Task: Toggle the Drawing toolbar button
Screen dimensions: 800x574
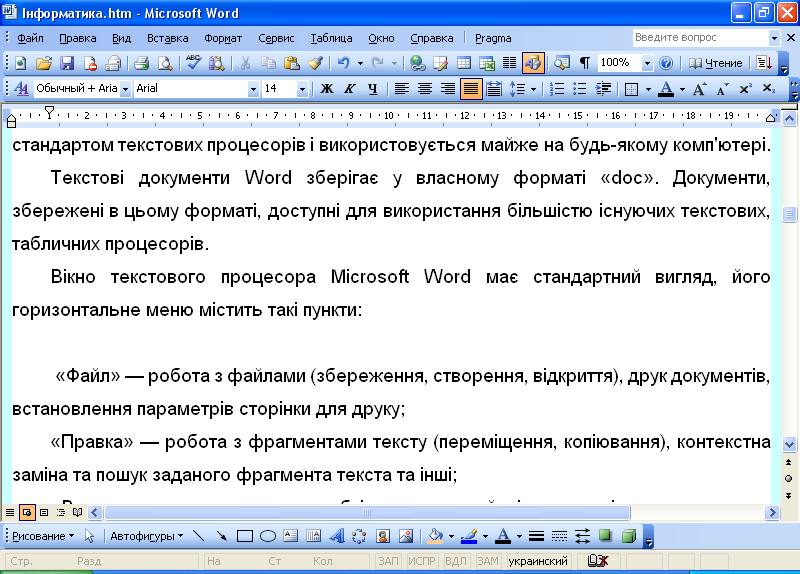Action: 533,63
